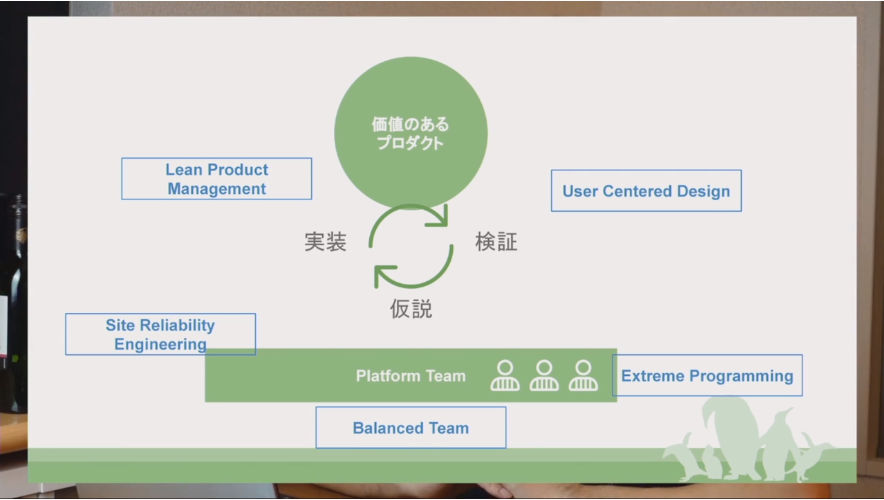Viewport: 884px width, 500px height.
Task: Click the User Centered Design box
Action: pyautogui.click(x=646, y=191)
